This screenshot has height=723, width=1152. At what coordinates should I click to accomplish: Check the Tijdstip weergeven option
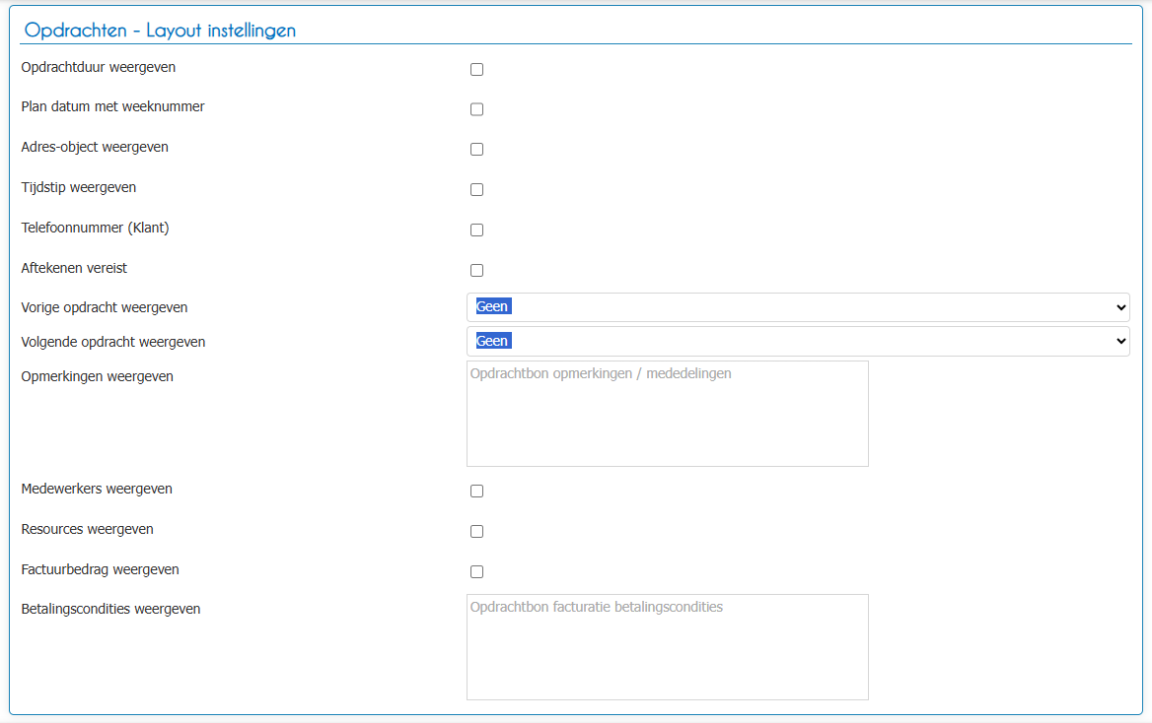coord(477,190)
